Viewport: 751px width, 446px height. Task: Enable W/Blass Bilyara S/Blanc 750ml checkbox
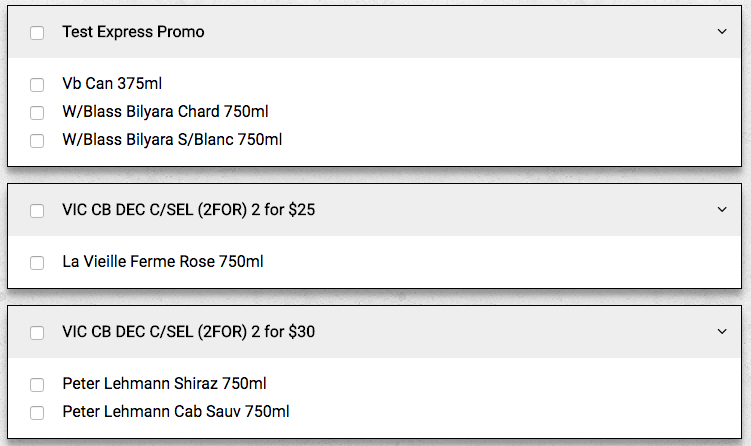click(37, 140)
